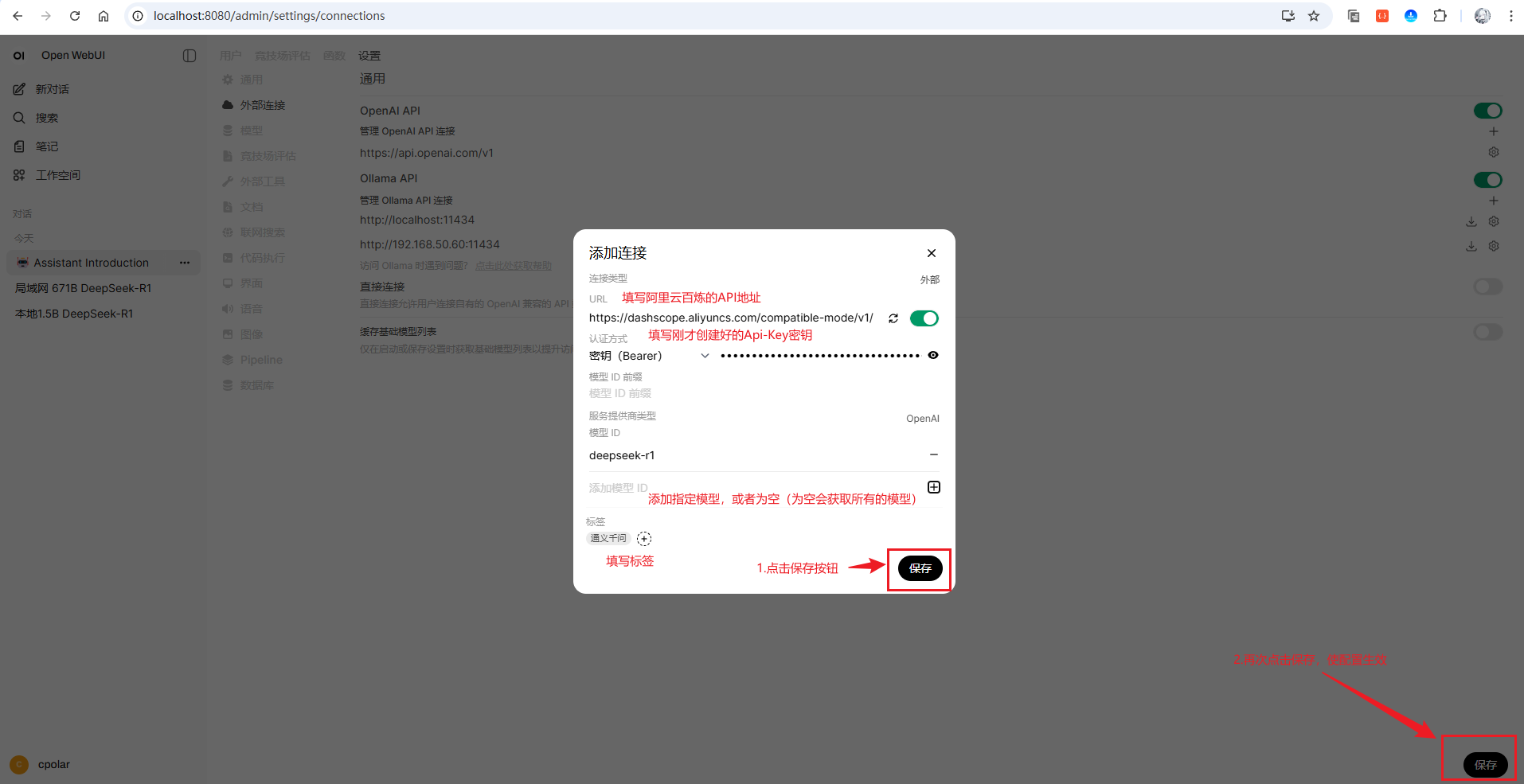Image resolution: width=1524 pixels, height=784 pixels.
Task: Disable the OpenAI API toggle
Action: [1487, 111]
